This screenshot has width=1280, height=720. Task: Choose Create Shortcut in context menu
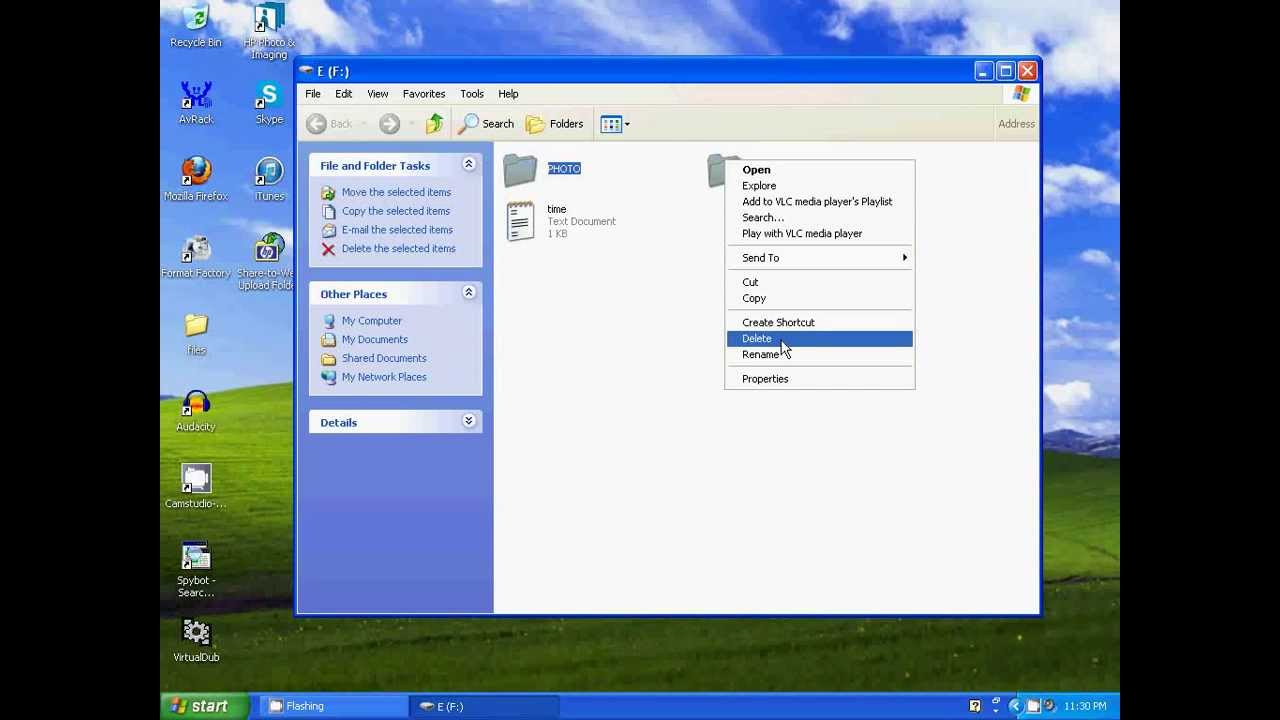point(819,322)
